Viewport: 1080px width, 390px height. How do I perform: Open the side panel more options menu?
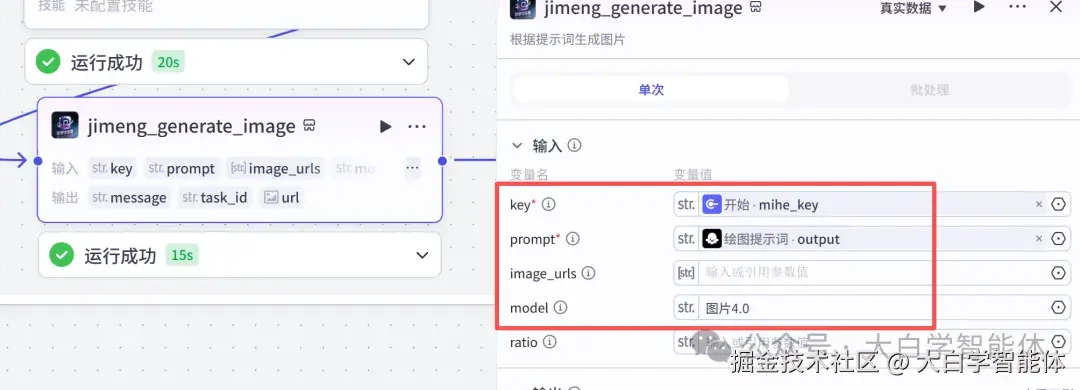point(1017,7)
